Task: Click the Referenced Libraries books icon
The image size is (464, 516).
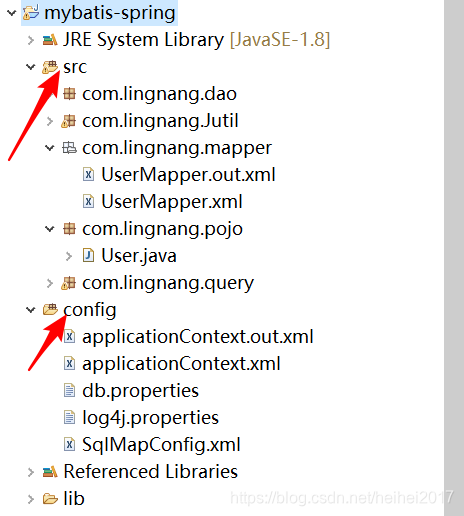Action: click(x=50, y=472)
